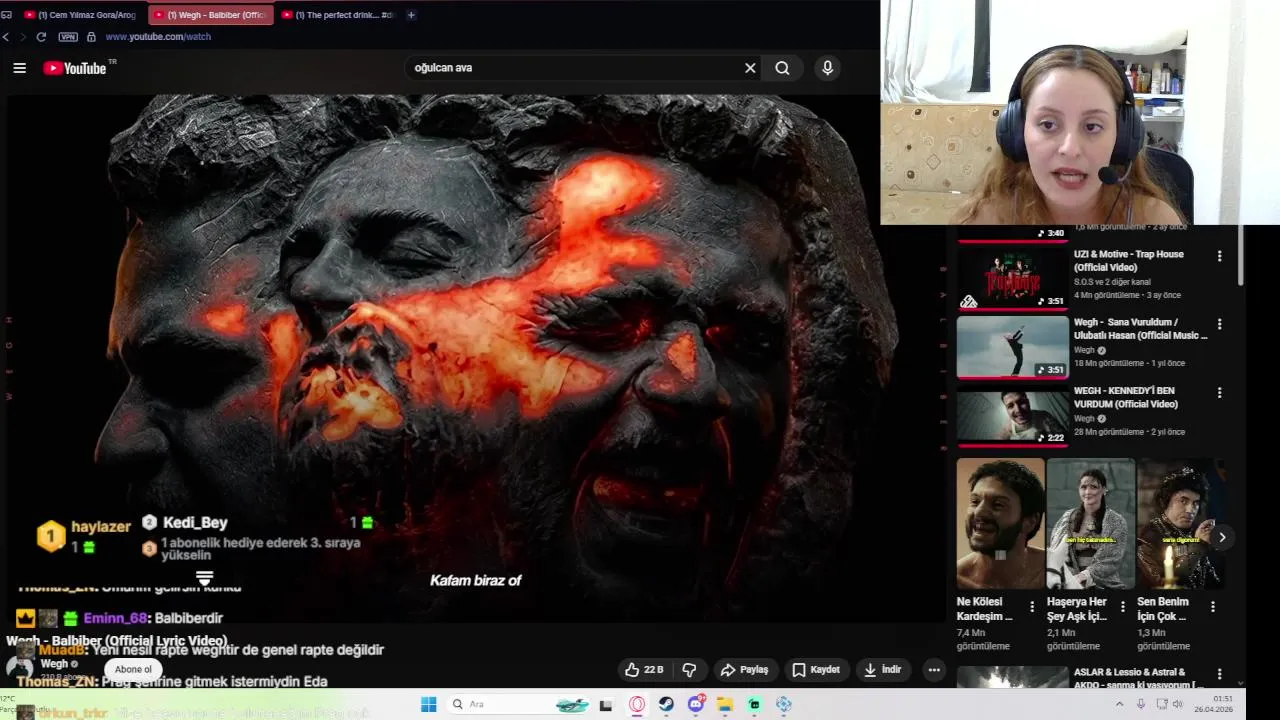Dislike the video with thumbs-down
Screen dimensions: 1280x720
click(x=689, y=670)
